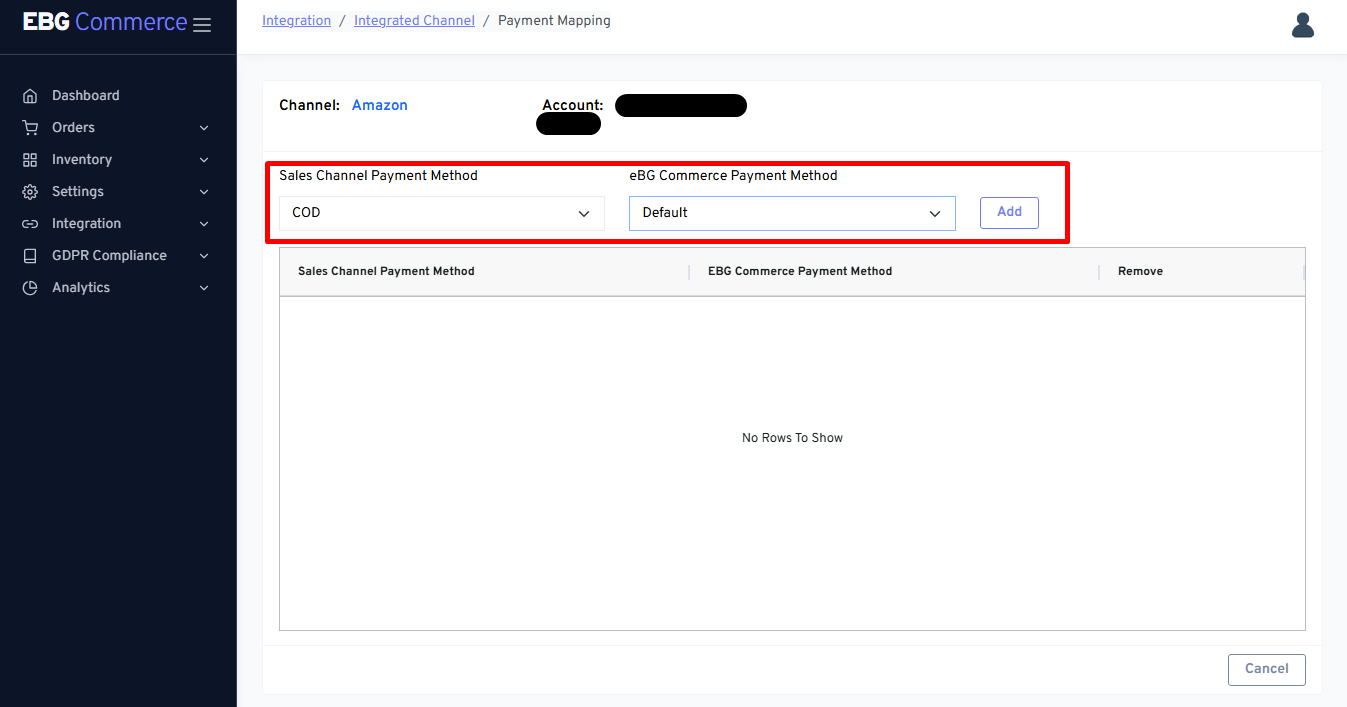Open the Inventory menu item

coord(82,160)
